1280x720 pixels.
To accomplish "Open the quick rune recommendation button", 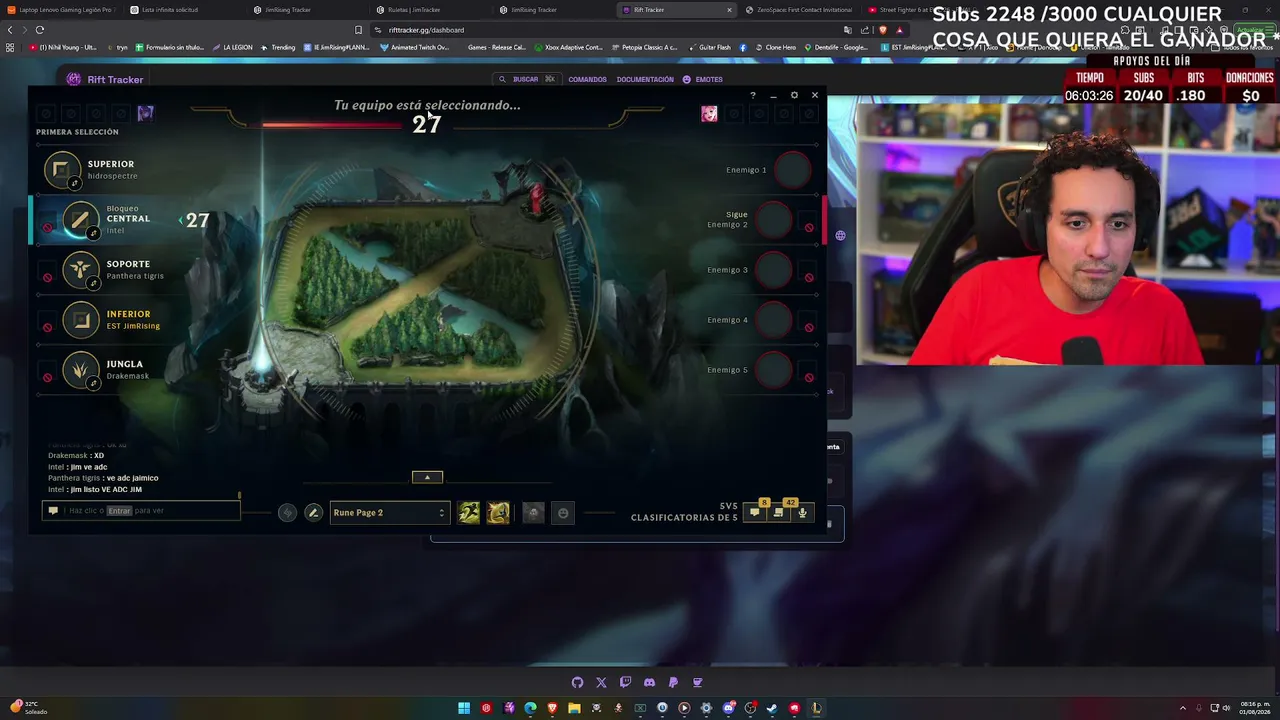I will pyautogui.click(x=287, y=513).
